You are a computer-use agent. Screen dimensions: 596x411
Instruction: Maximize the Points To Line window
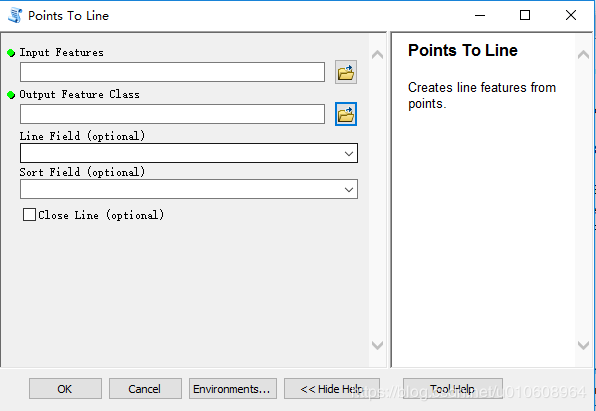pos(525,15)
